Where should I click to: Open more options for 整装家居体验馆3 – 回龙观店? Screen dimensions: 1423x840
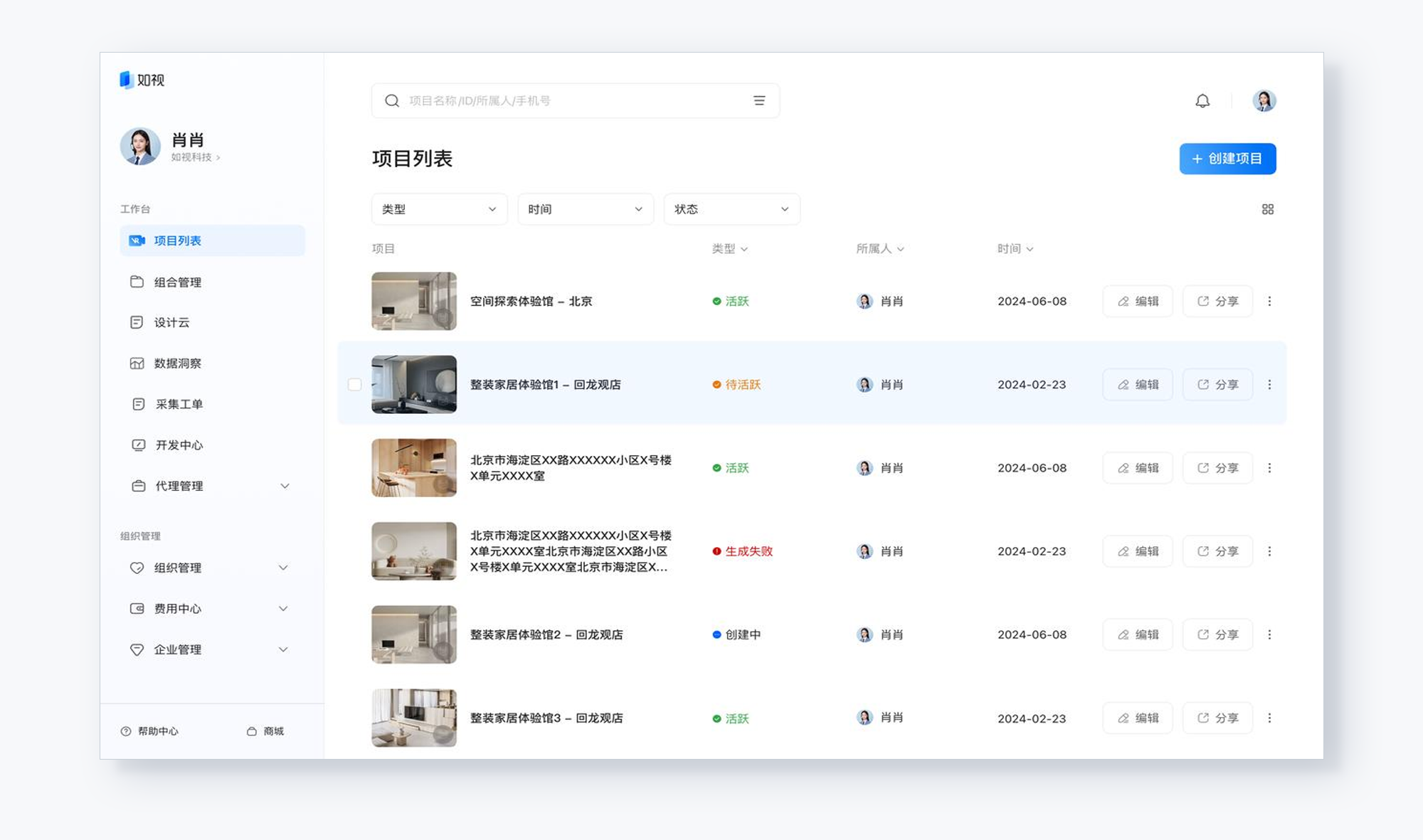1269,718
